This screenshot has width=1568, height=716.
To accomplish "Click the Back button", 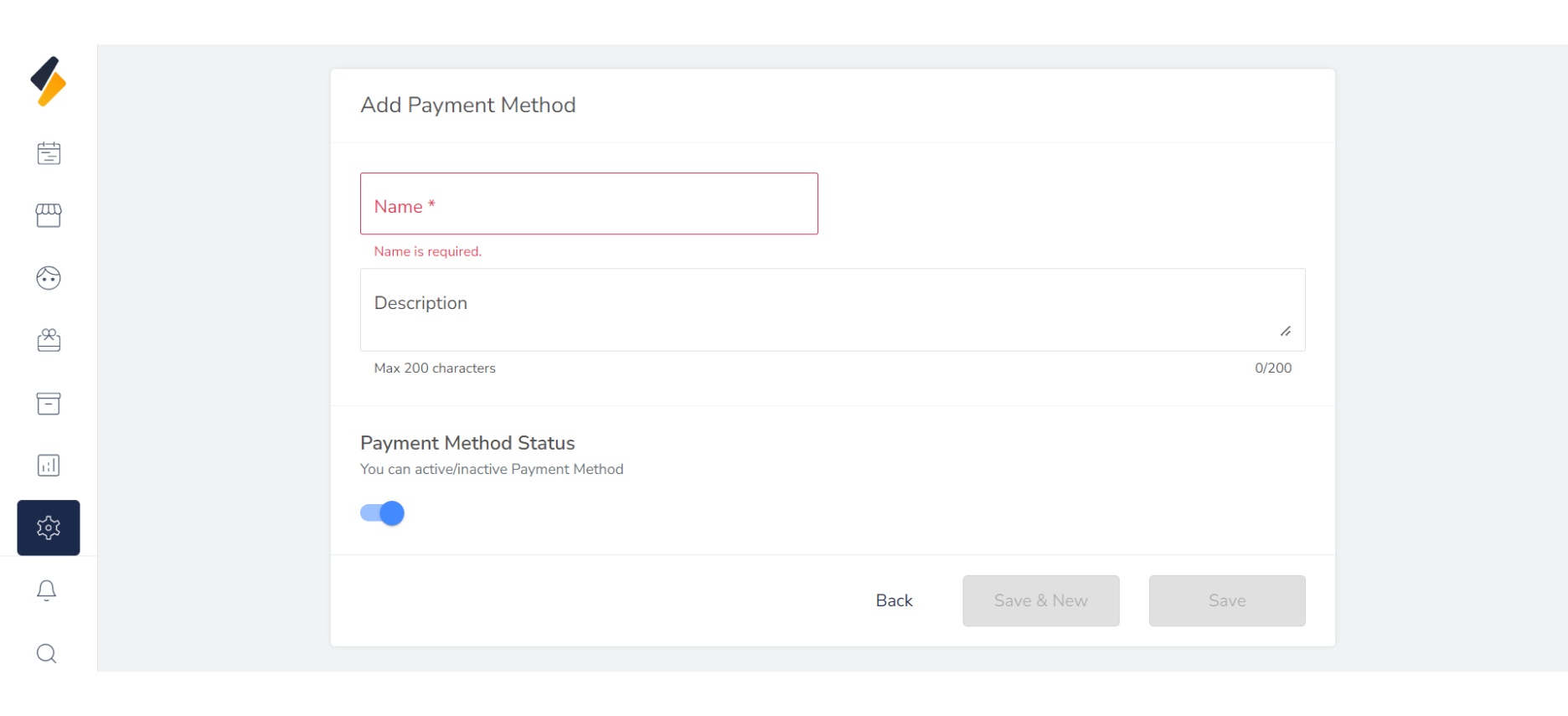I will (x=894, y=600).
